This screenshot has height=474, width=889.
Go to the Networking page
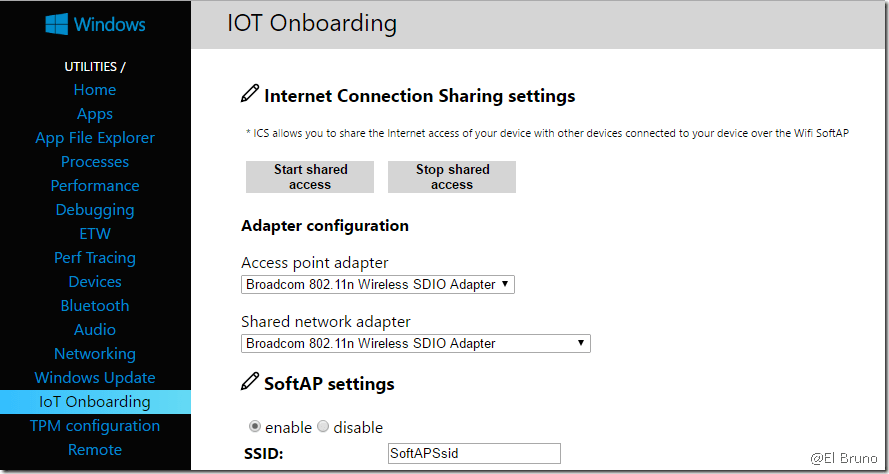95,354
